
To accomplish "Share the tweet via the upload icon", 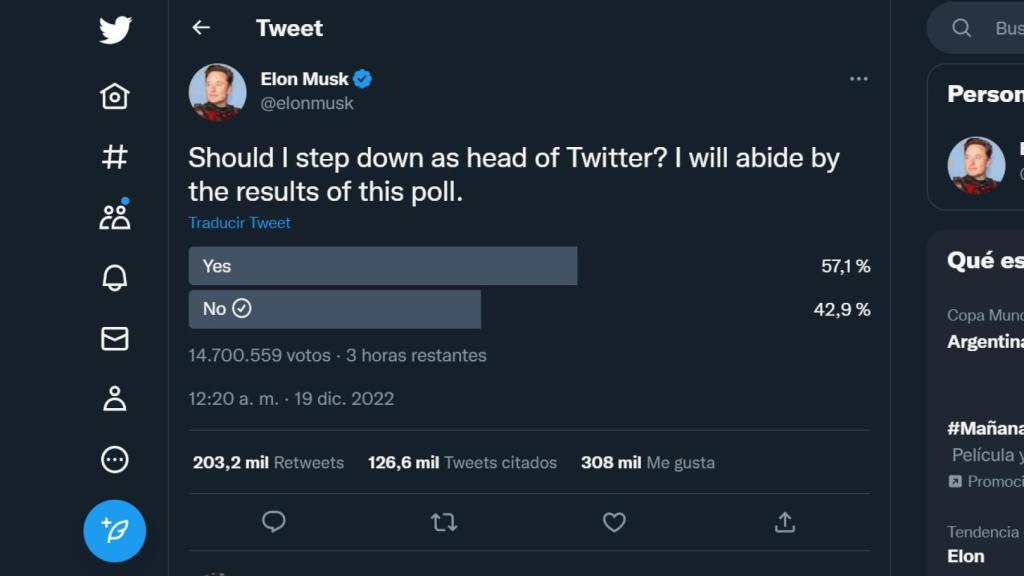I will [785, 522].
